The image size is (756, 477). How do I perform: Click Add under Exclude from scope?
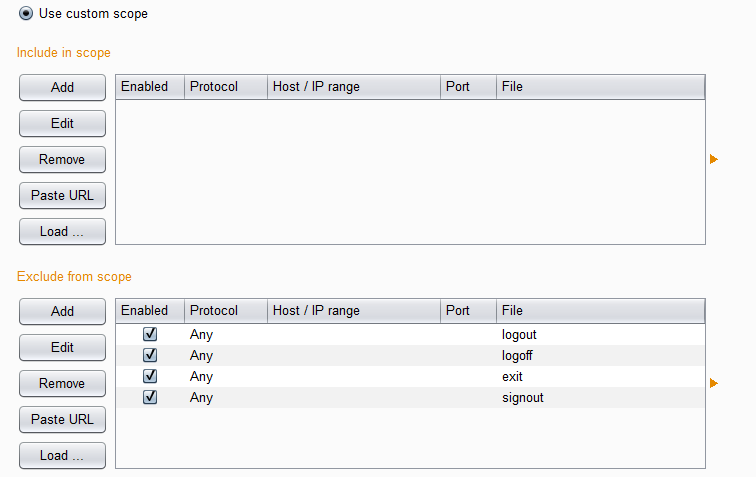pyautogui.click(x=62, y=312)
